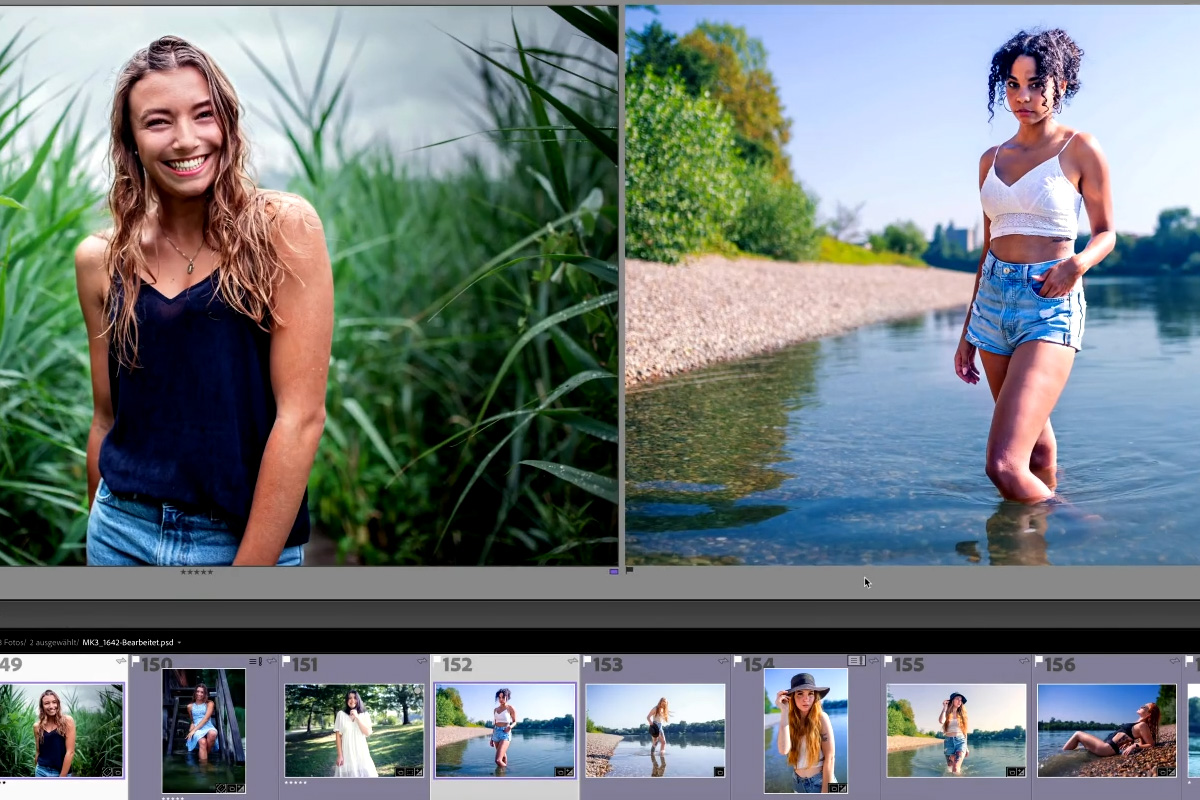
Task: Click the collection badge on photo 153 thumbnail
Action: pos(719,772)
